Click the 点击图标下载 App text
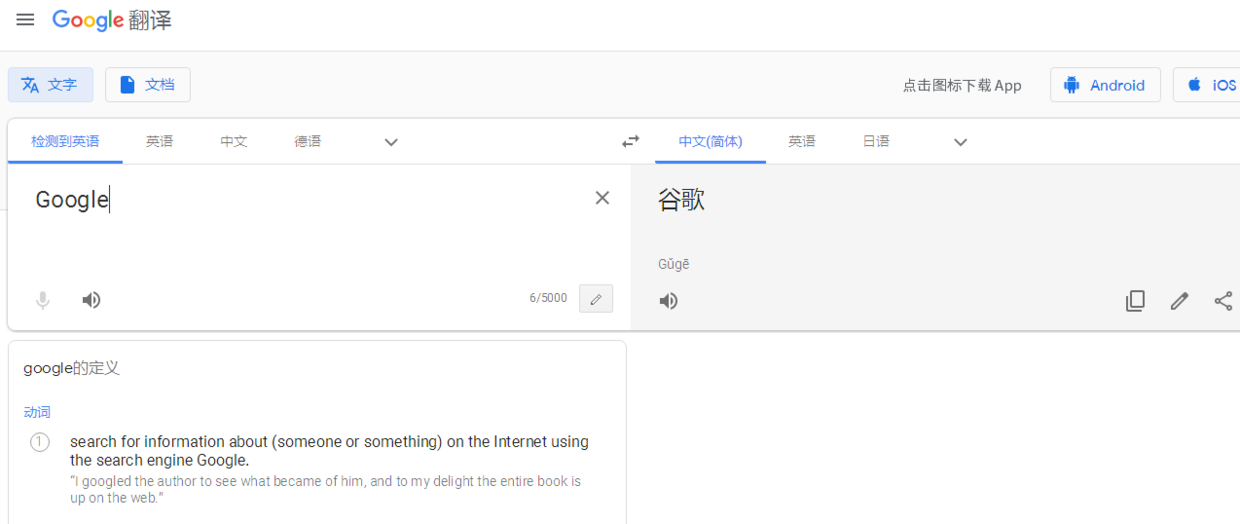The width and height of the screenshot is (1240, 524). point(962,85)
